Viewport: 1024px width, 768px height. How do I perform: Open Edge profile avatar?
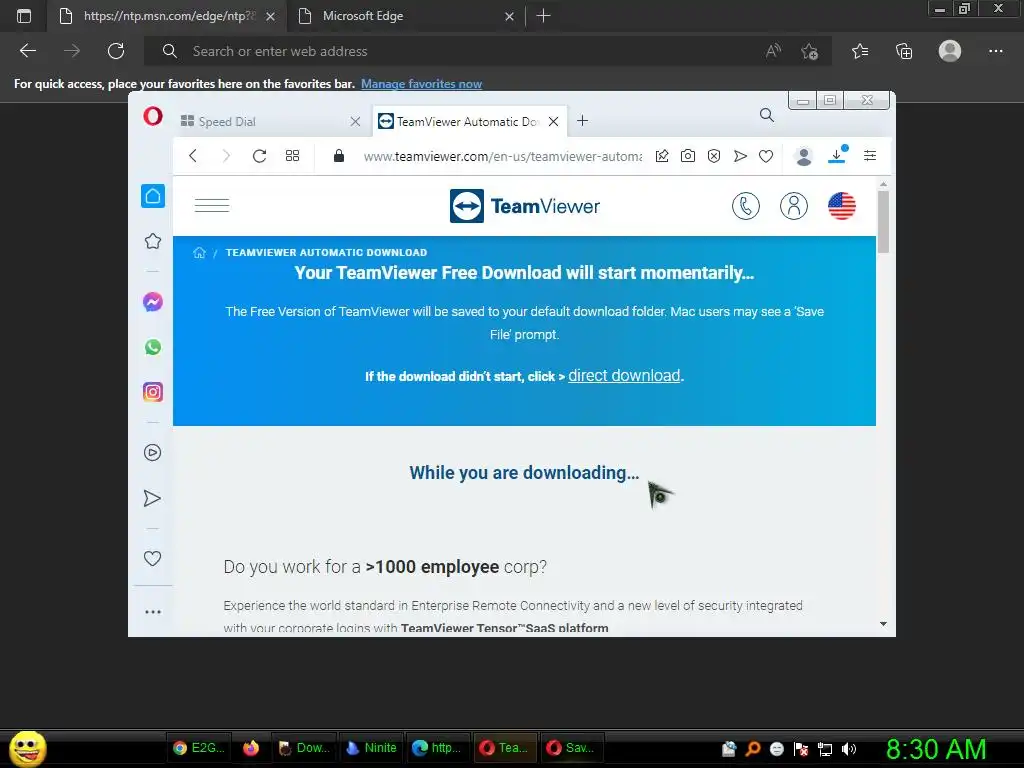950,51
